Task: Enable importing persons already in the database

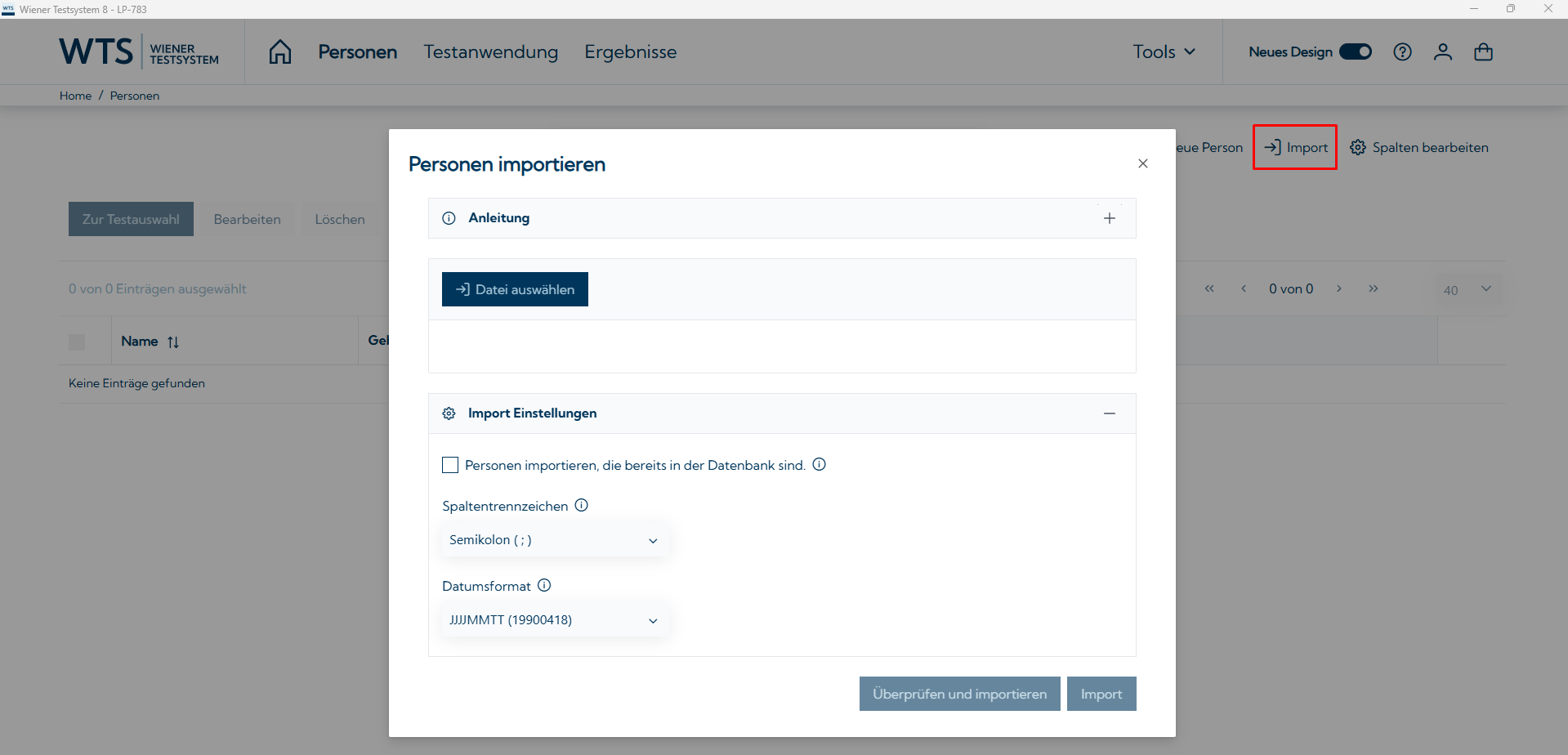Action: coord(450,464)
